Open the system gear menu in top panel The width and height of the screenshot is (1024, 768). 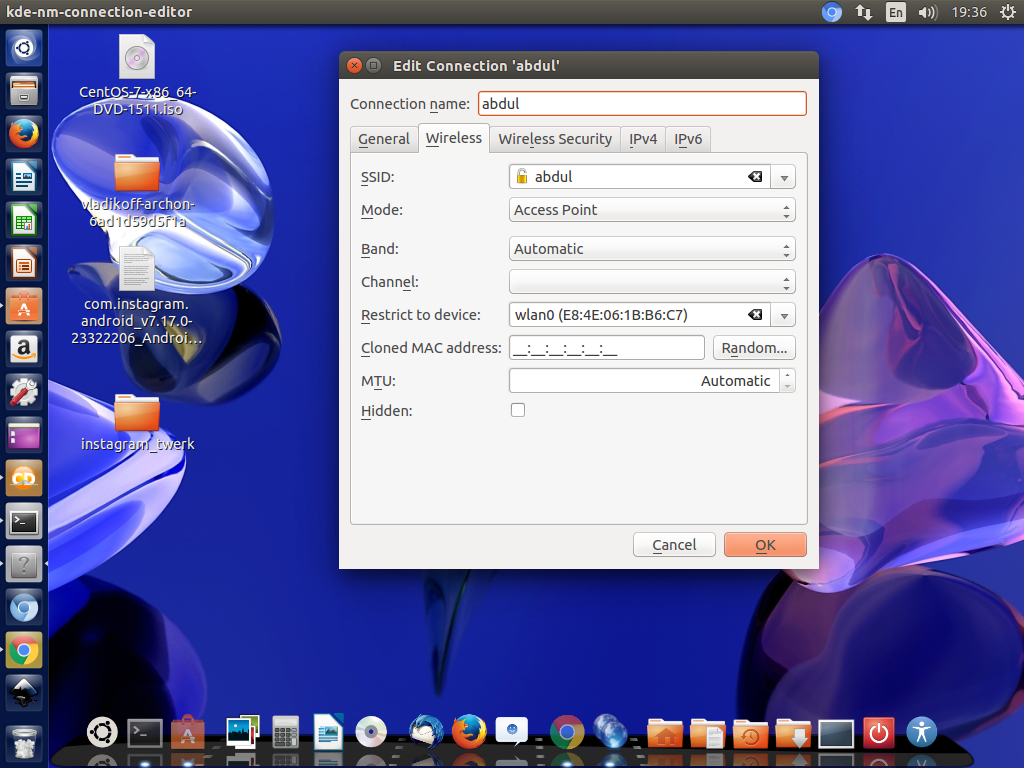pyautogui.click(x=1008, y=12)
